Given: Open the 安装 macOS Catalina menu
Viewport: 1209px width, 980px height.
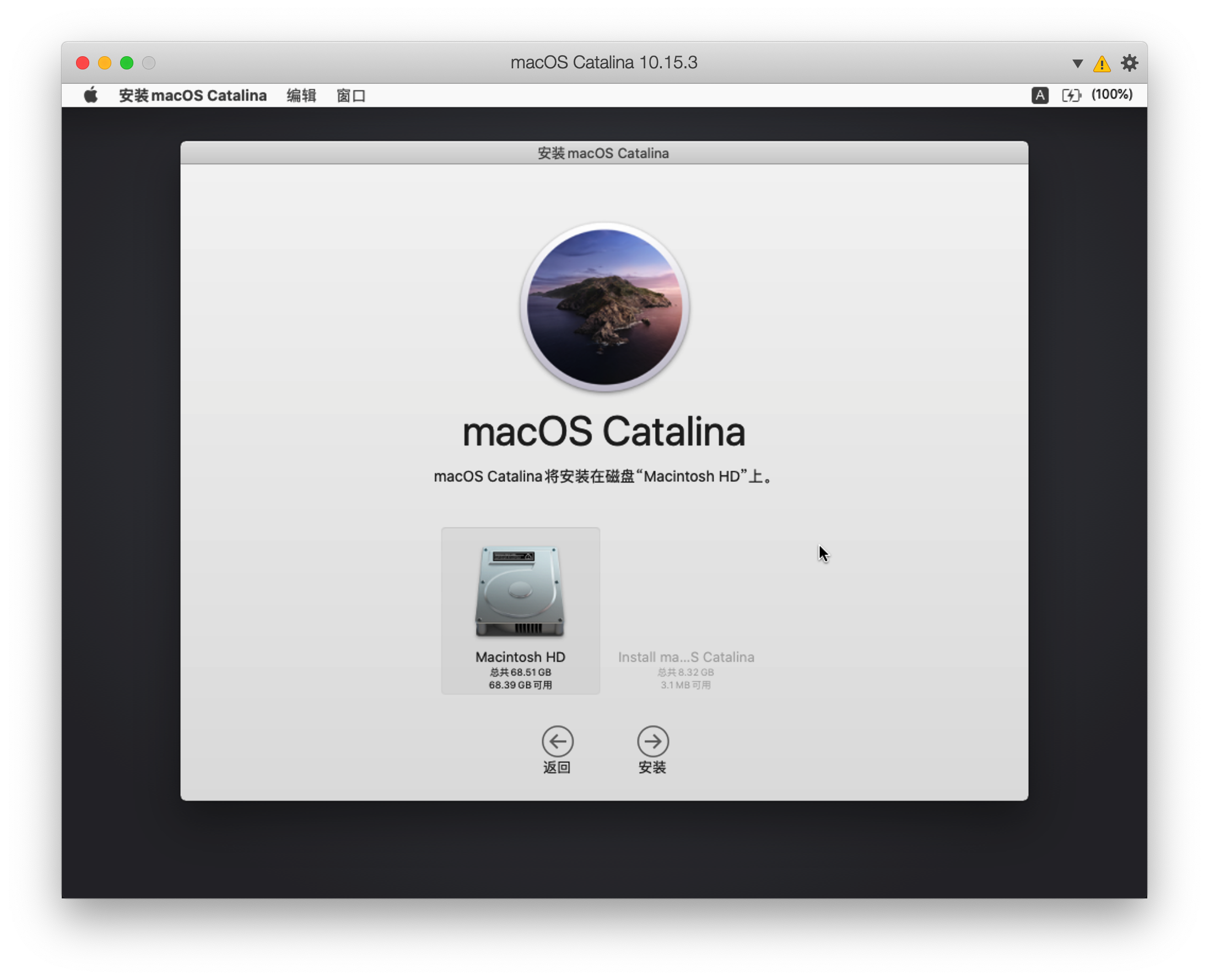Looking at the screenshot, I should tap(192, 95).
